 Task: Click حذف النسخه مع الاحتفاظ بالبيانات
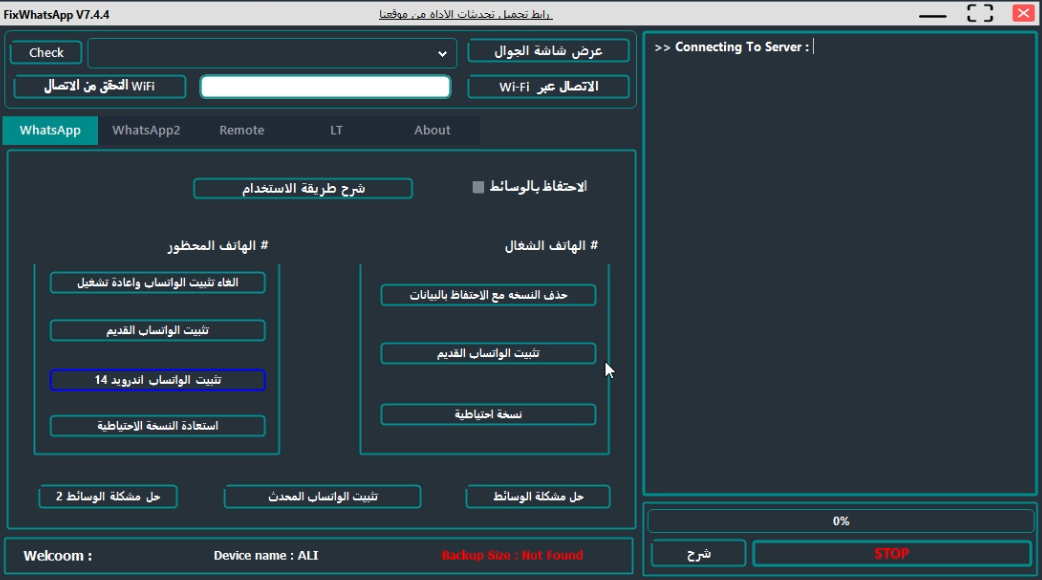[488, 295]
